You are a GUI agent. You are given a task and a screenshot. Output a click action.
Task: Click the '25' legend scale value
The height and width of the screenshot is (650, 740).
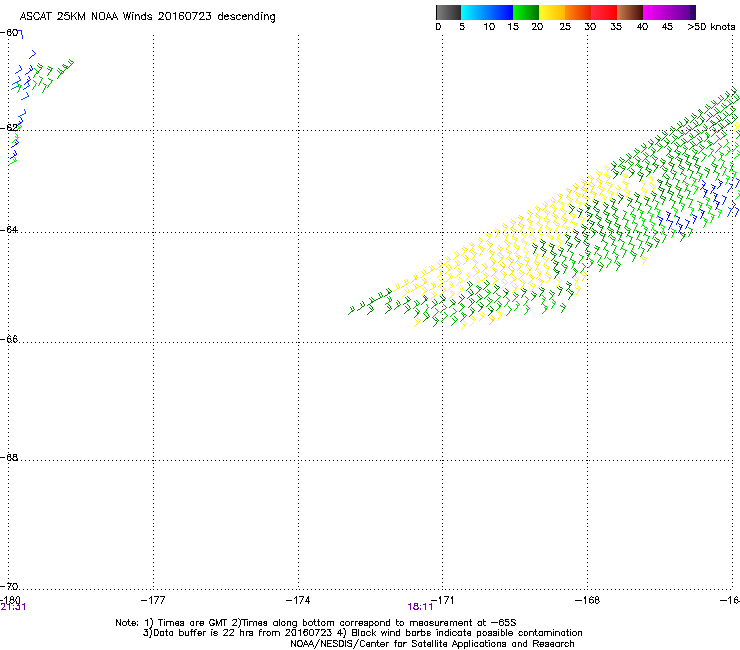click(x=565, y=27)
